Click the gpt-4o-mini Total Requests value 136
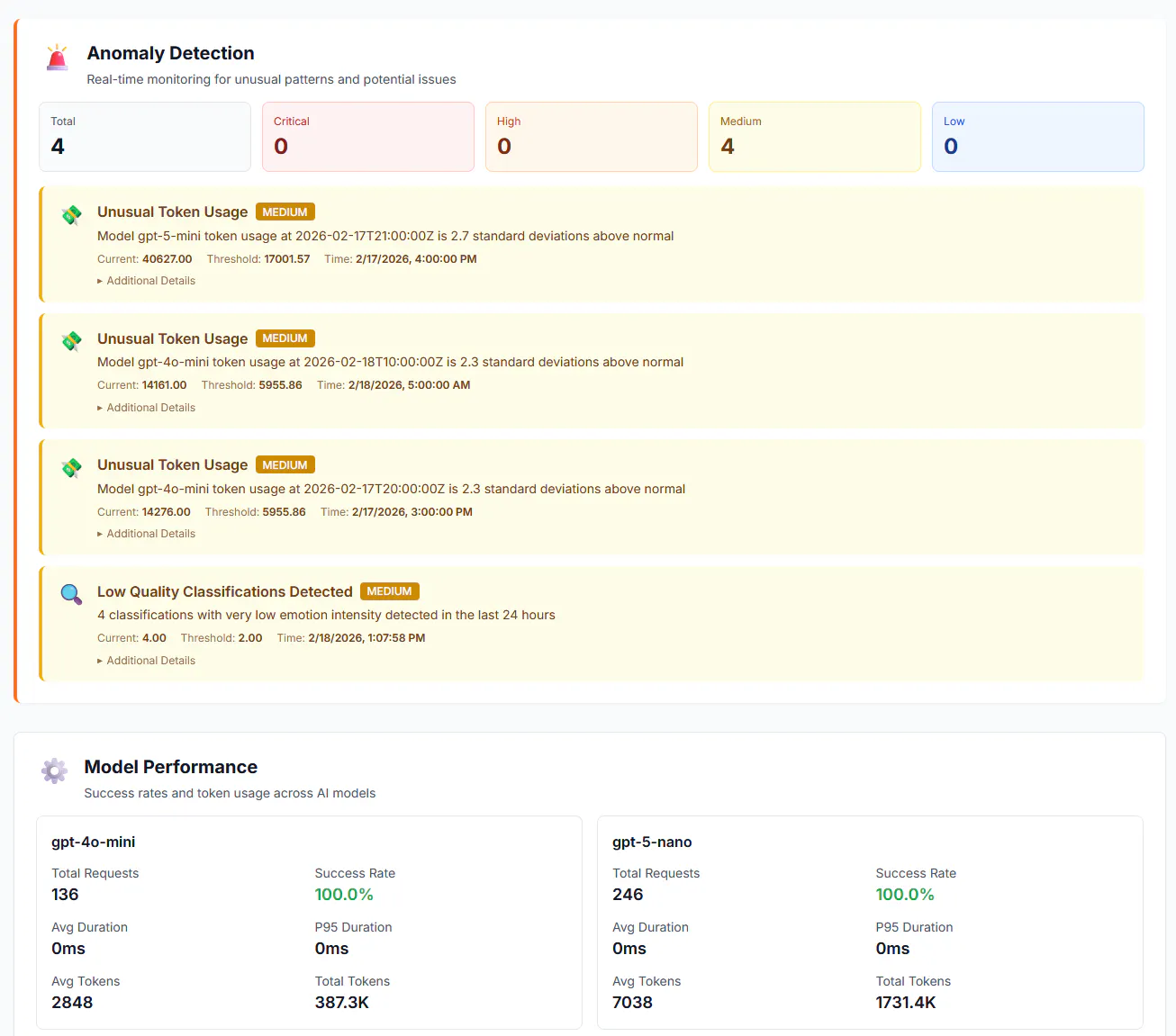Viewport: 1176px width, 1036px height. (65, 895)
